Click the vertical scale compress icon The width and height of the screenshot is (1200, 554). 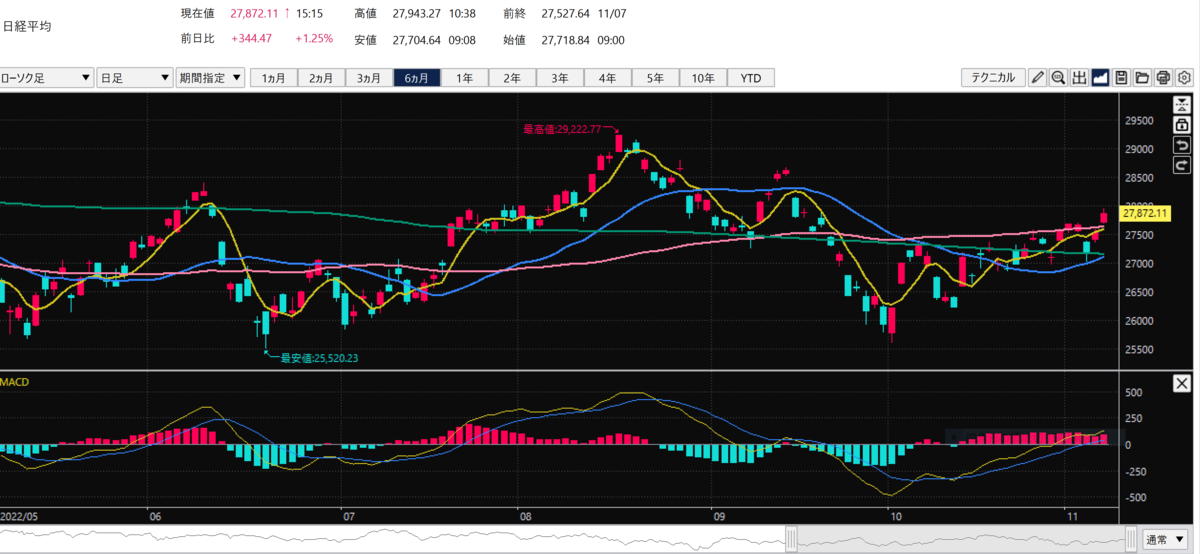(x=1182, y=105)
